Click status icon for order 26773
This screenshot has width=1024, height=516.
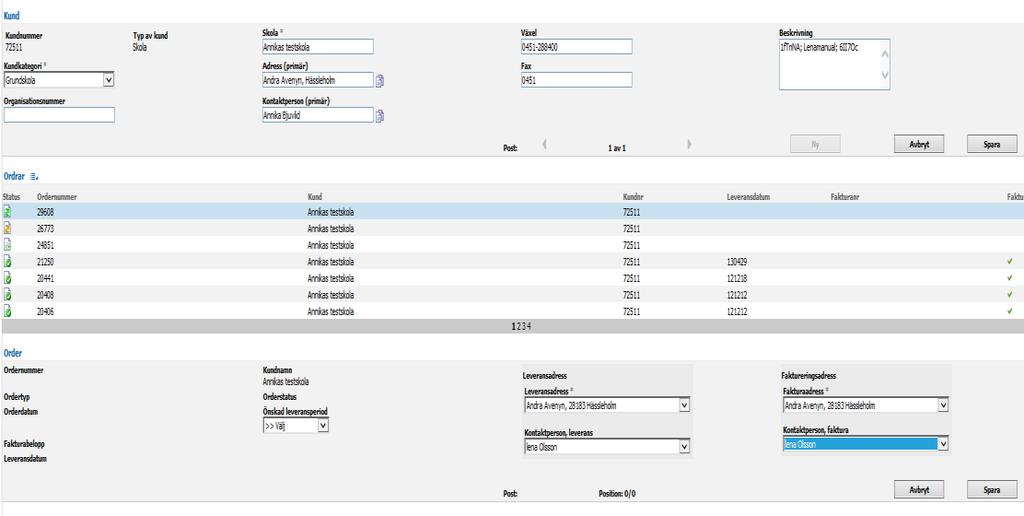tap(7, 228)
